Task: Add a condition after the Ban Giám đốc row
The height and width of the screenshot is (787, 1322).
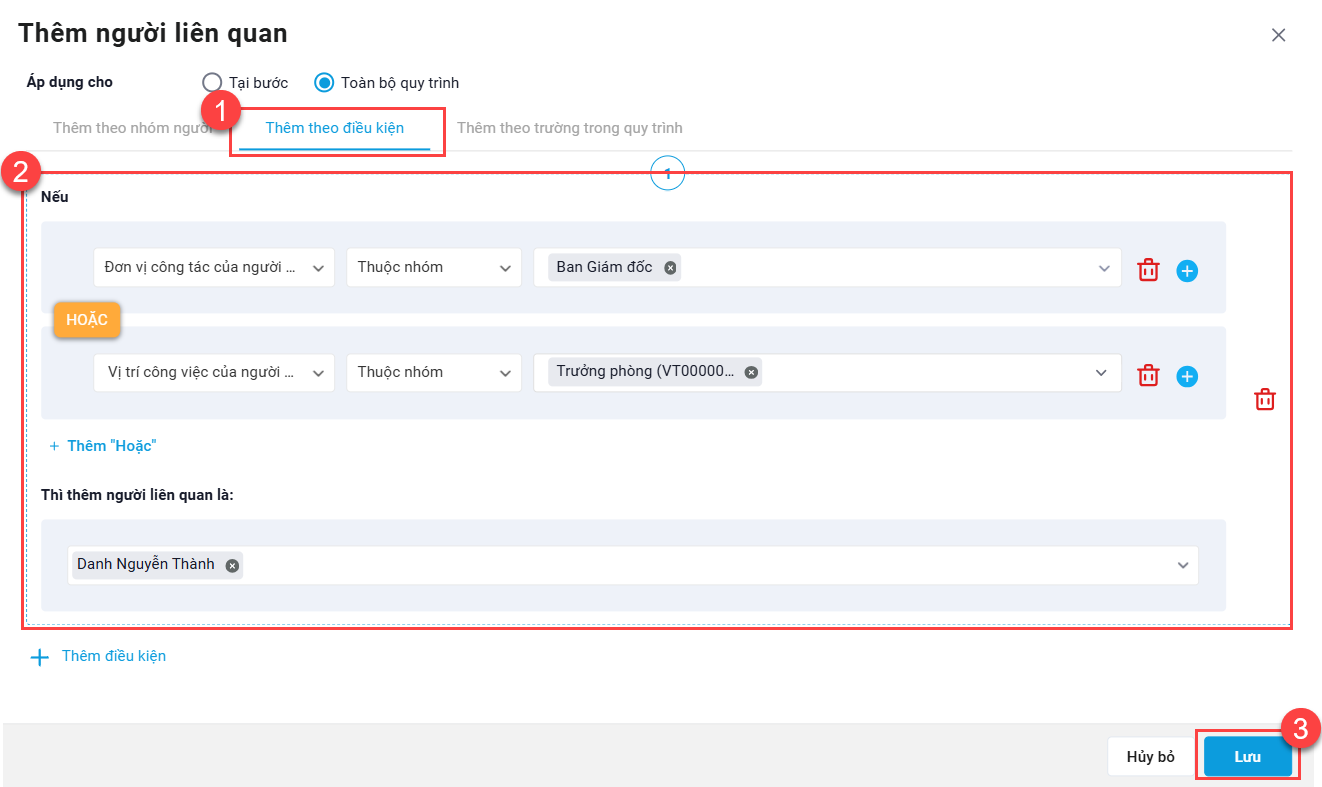Action: (x=1187, y=271)
